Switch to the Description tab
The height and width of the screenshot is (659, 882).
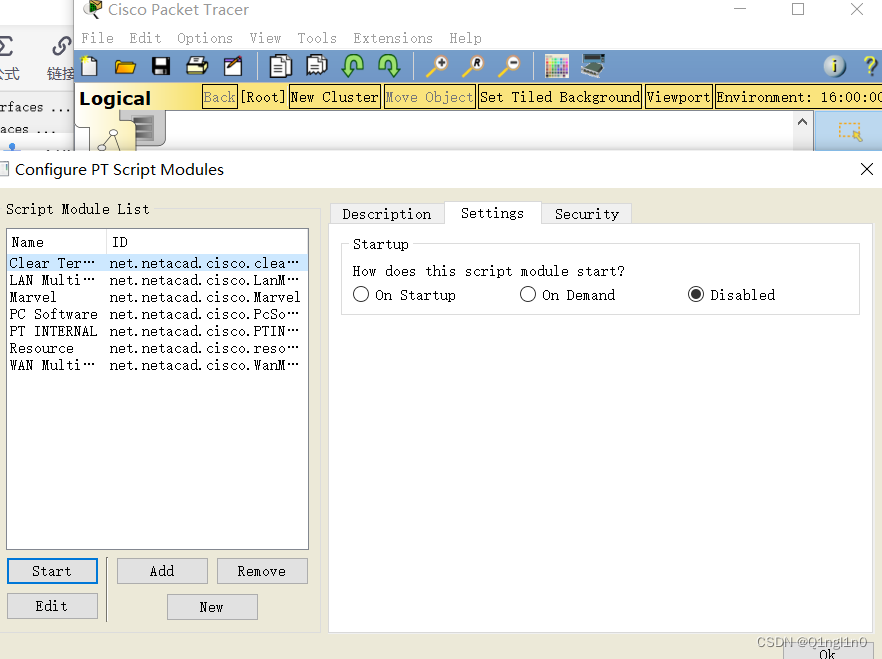click(x=387, y=214)
